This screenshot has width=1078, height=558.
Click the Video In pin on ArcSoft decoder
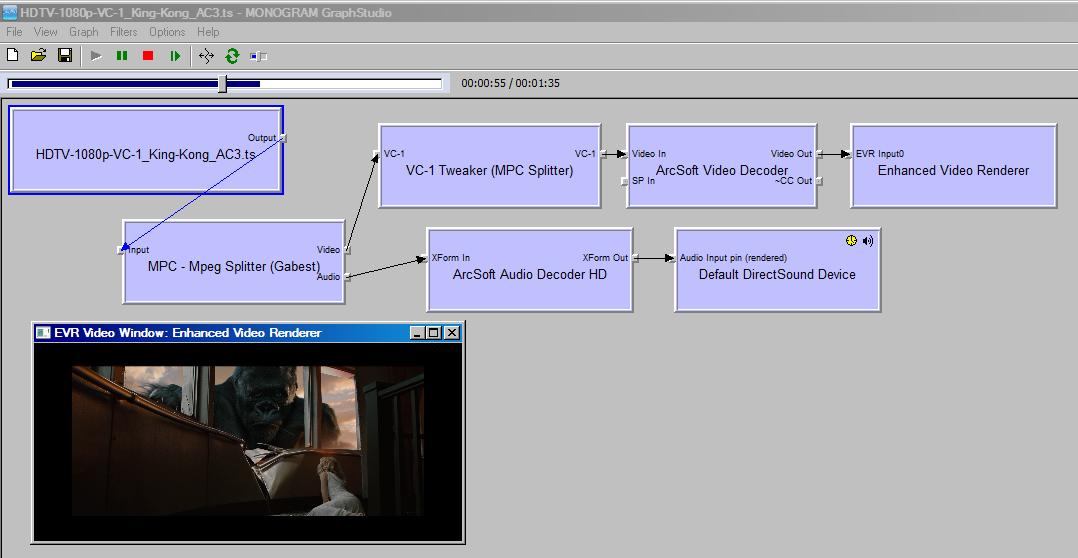[625, 154]
